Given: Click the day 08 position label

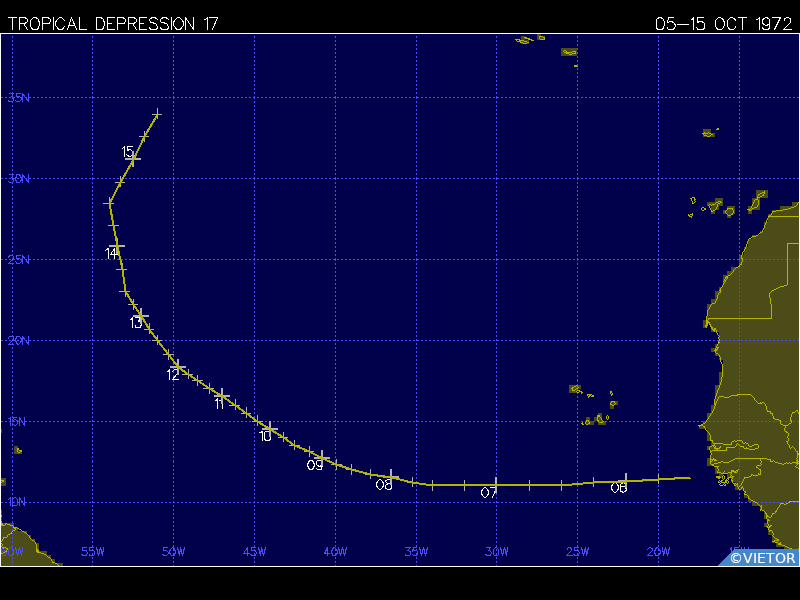Looking at the screenshot, I should [384, 485].
